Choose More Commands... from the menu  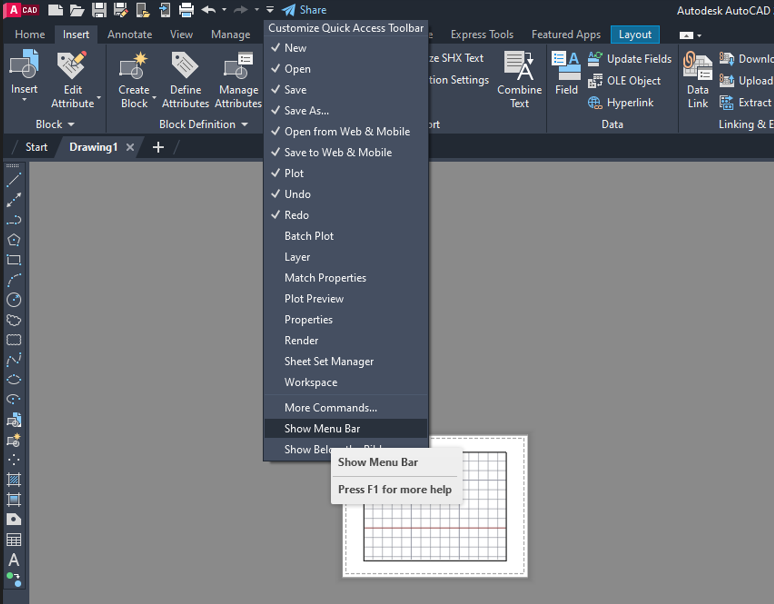pos(346,408)
